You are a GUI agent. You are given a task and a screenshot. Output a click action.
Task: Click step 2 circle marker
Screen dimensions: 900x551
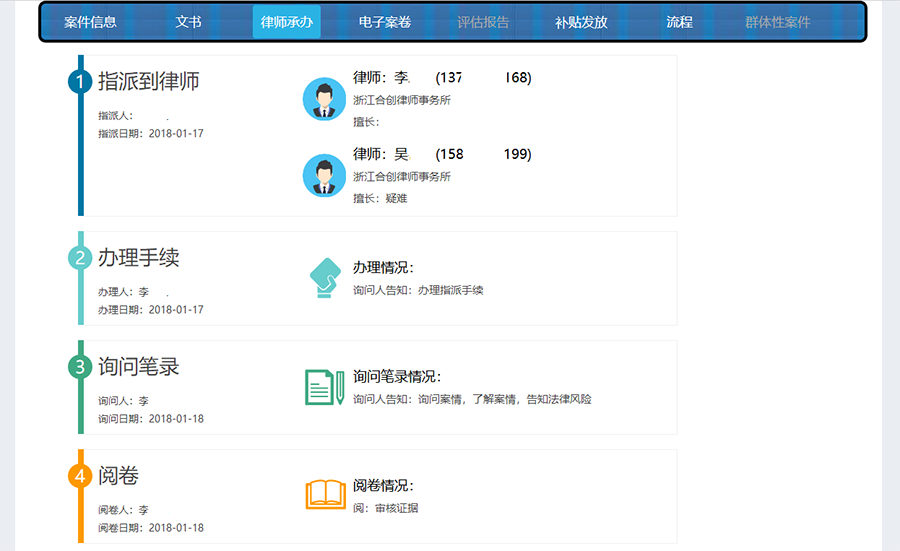pyautogui.click(x=80, y=258)
